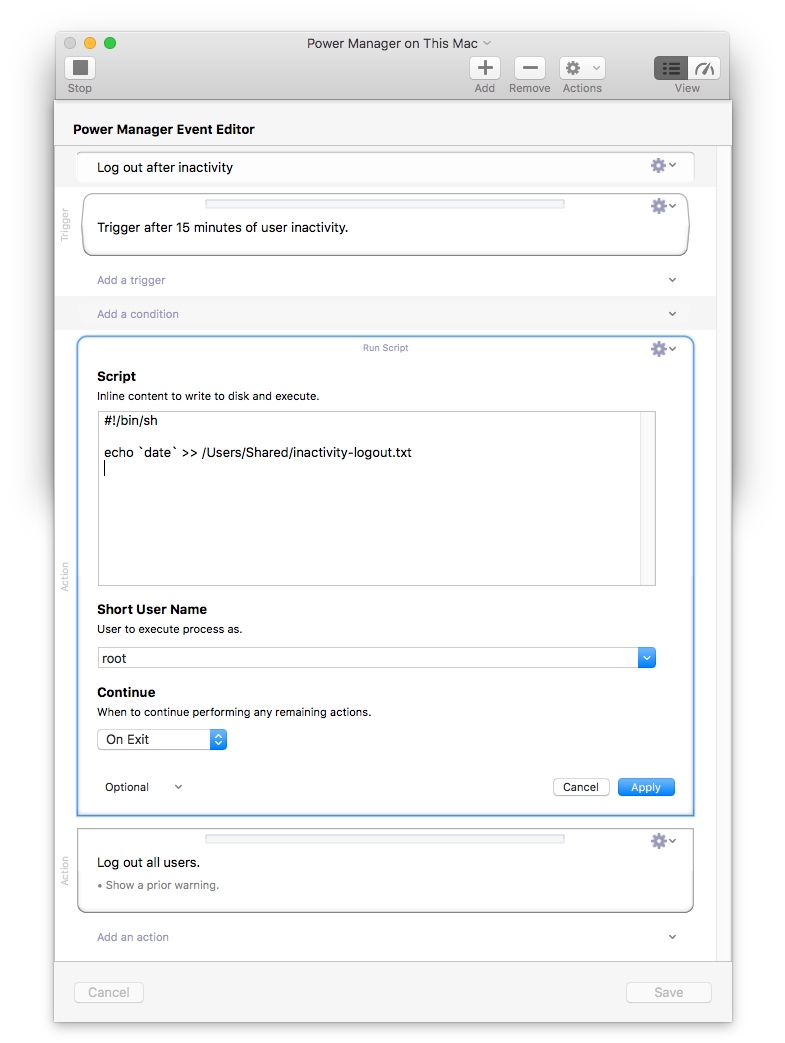Viewport: 785px width, 1043px height.
Task: Click the event name 'Log out after inactivity'
Action: pyautogui.click(x=165, y=168)
